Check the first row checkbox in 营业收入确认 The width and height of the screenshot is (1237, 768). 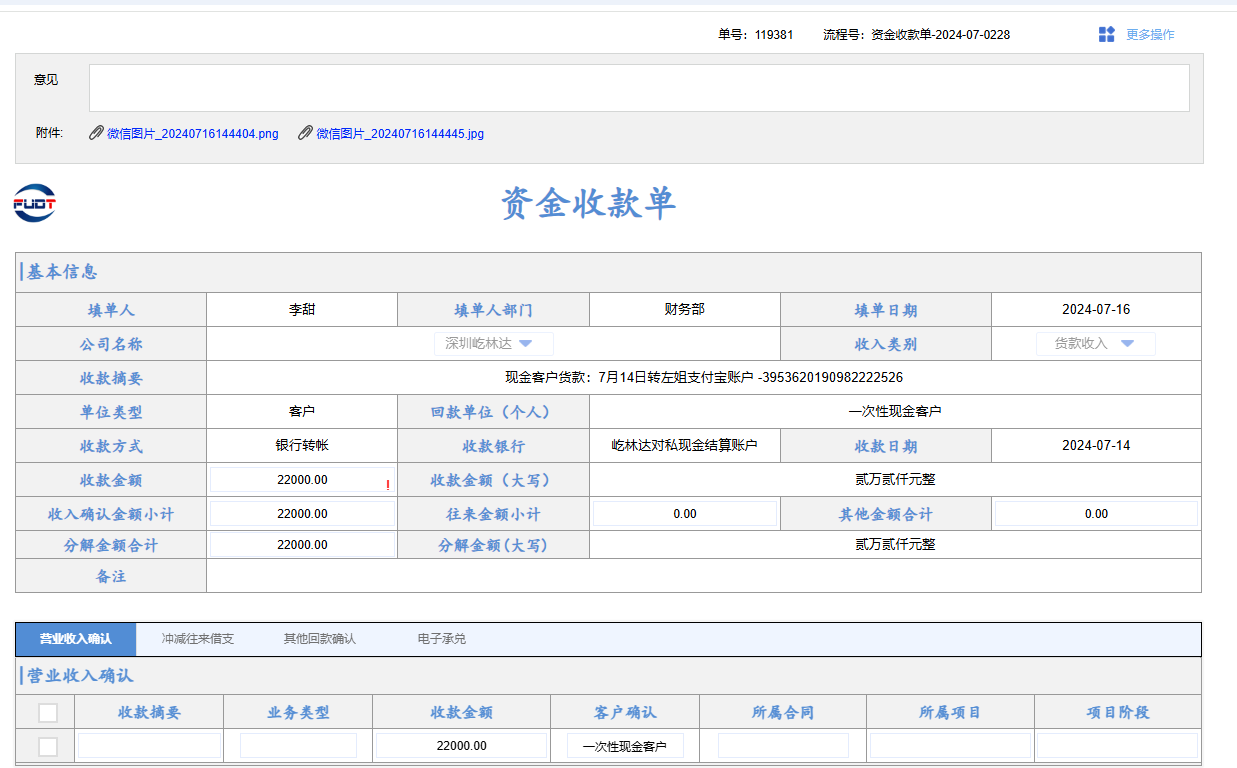pos(48,746)
